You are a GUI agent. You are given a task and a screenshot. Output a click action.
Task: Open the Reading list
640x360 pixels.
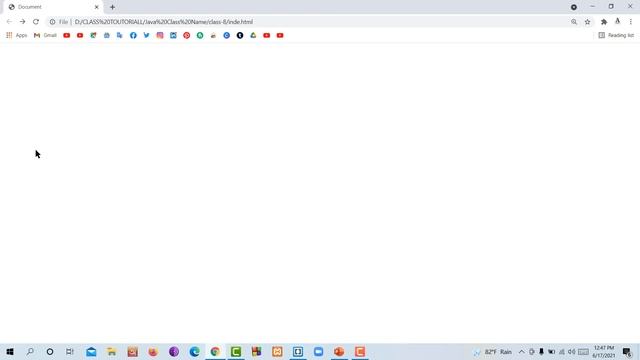[x=616, y=36]
